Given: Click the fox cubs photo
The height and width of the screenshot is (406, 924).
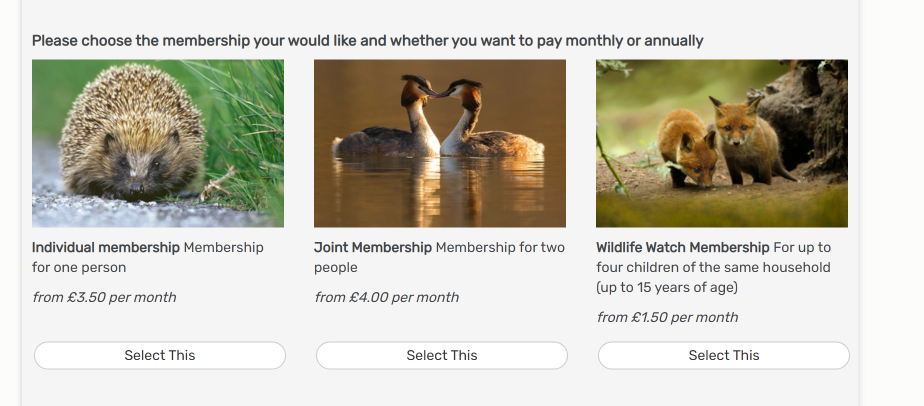Looking at the screenshot, I should (x=722, y=143).
